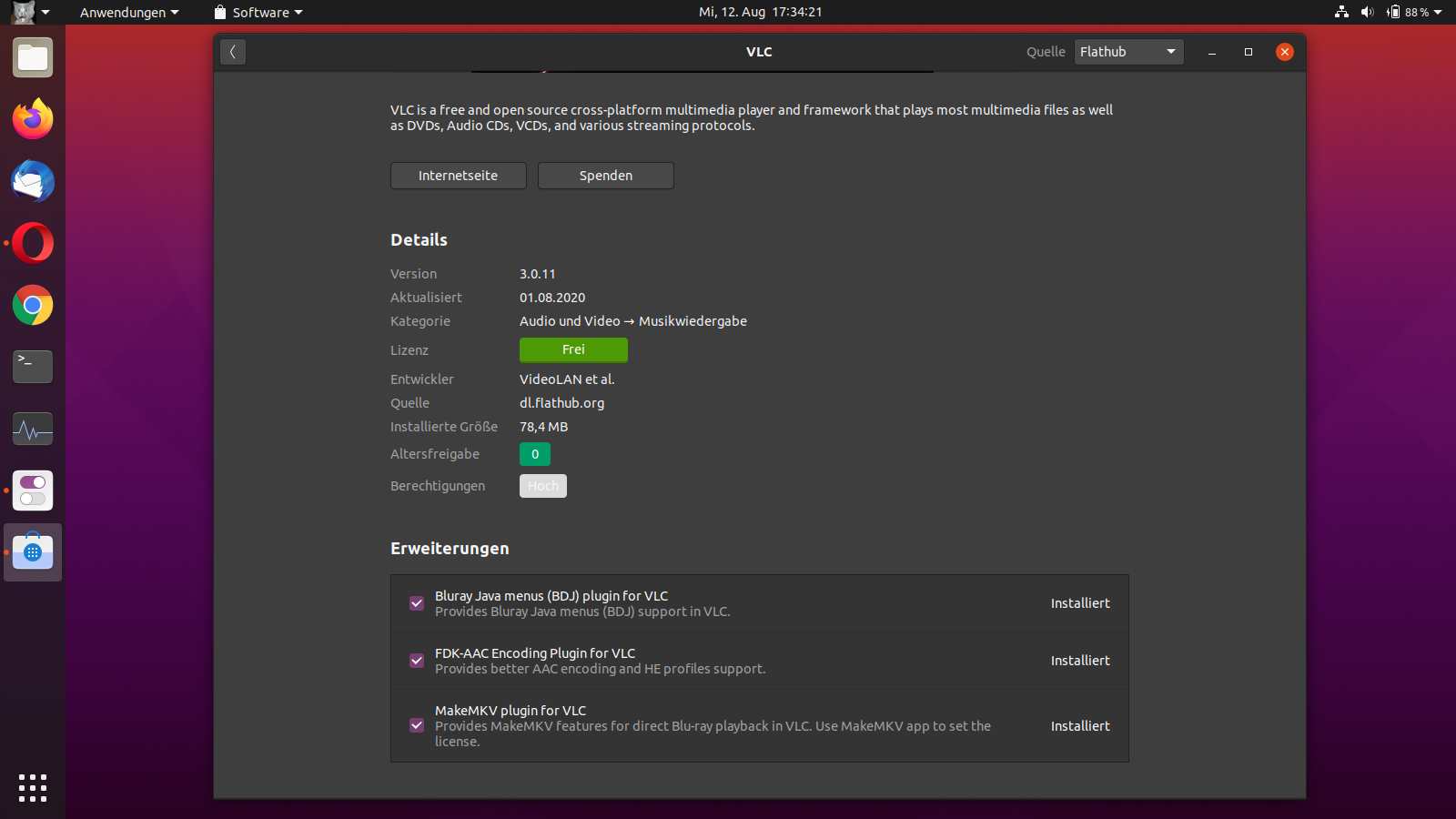Open the Software app menu

coord(258,12)
